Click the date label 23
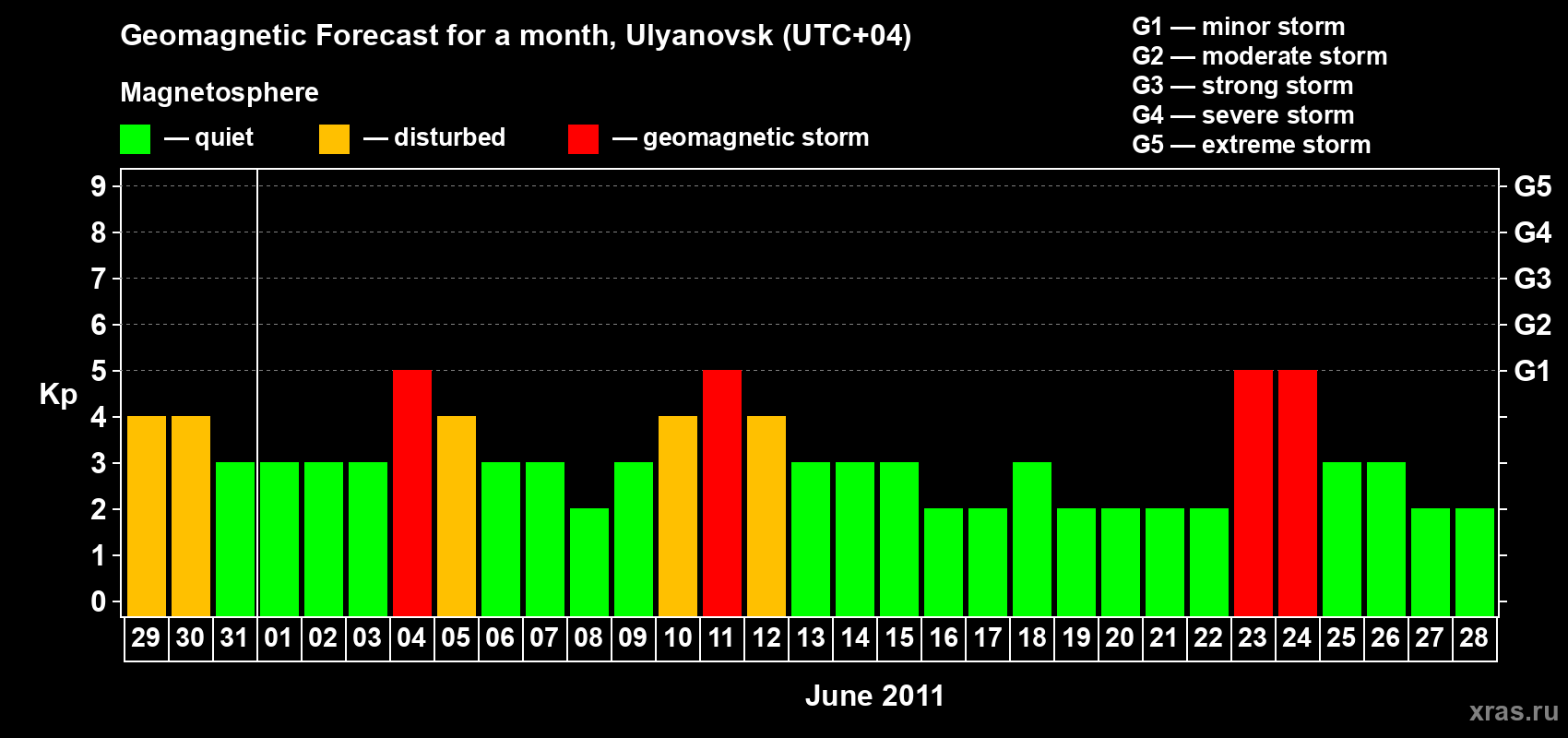This screenshot has width=1568, height=738. pos(1253,637)
